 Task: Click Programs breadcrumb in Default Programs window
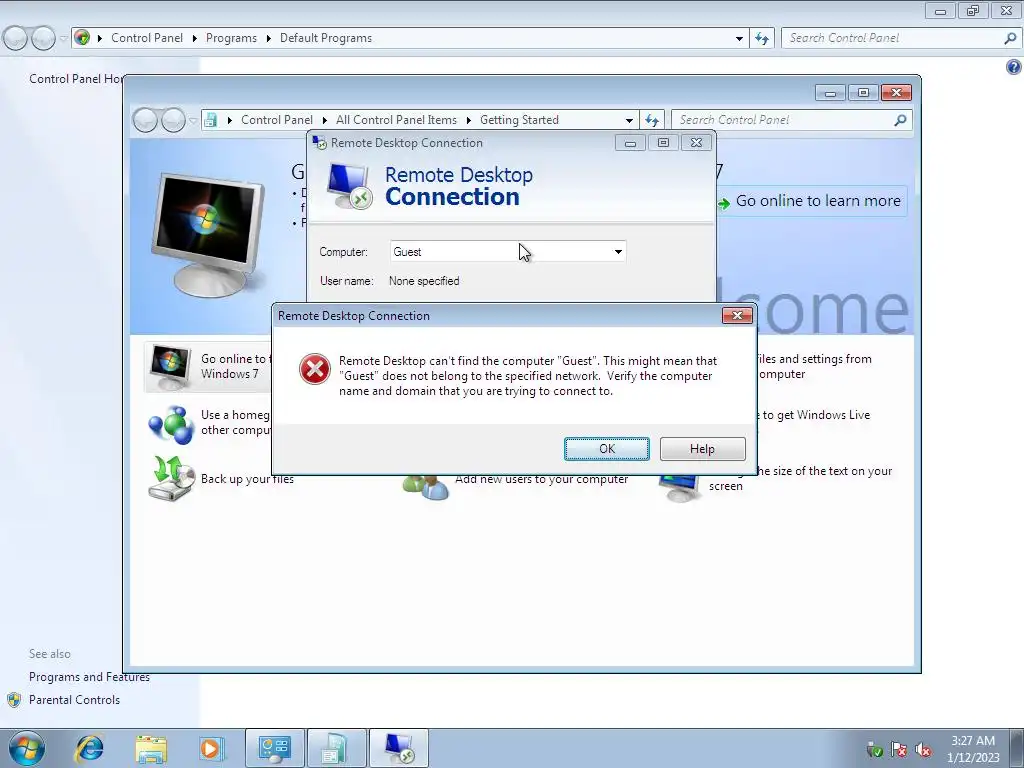(231, 38)
